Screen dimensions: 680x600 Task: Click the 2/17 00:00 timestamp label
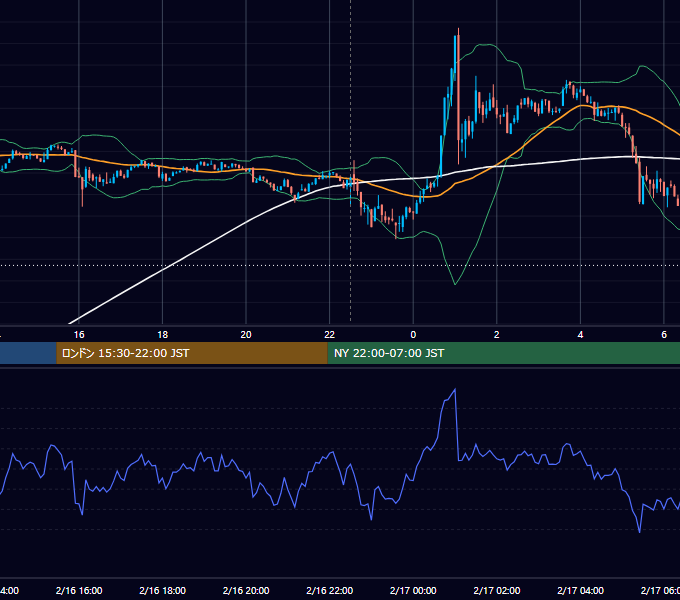click(x=413, y=590)
